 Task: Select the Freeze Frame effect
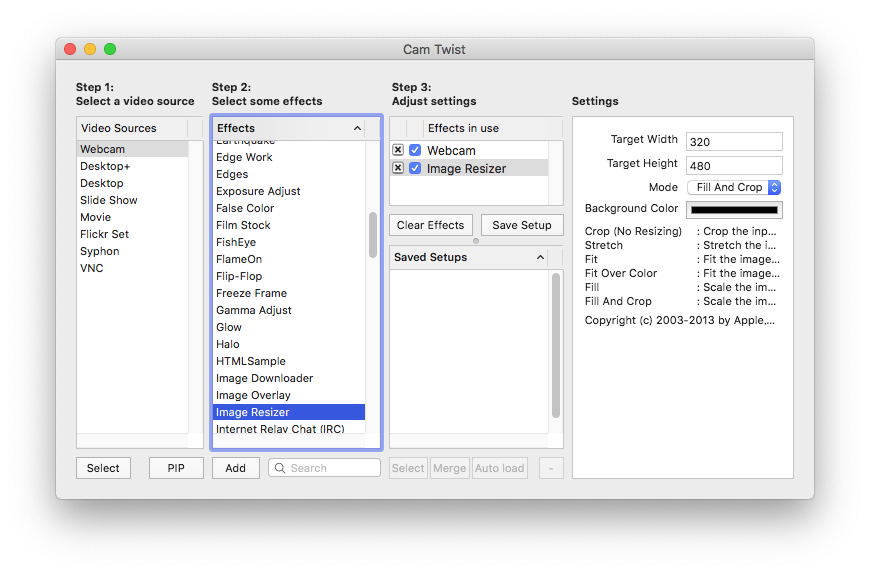pyautogui.click(x=289, y=293)
